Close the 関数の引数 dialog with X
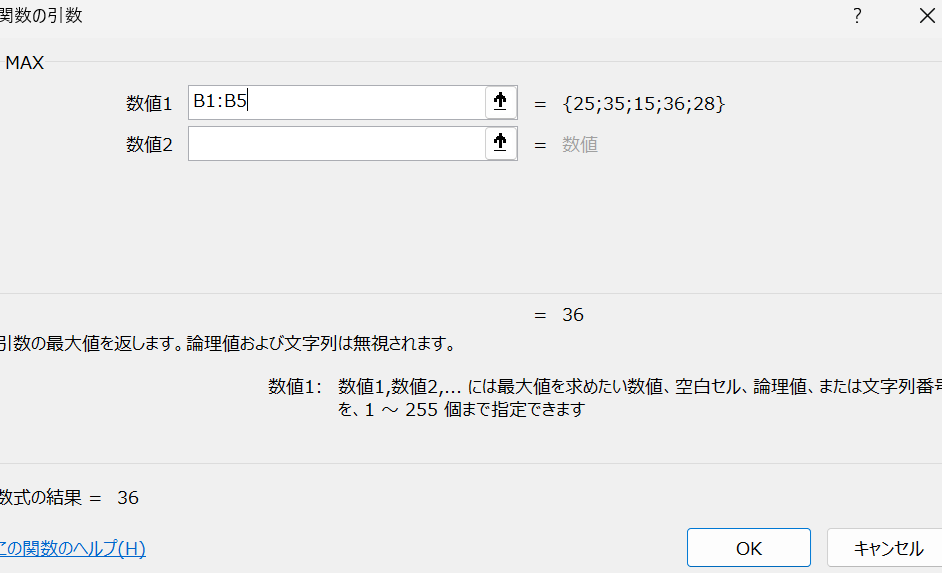The image size is (942, 573). point(925,16)
